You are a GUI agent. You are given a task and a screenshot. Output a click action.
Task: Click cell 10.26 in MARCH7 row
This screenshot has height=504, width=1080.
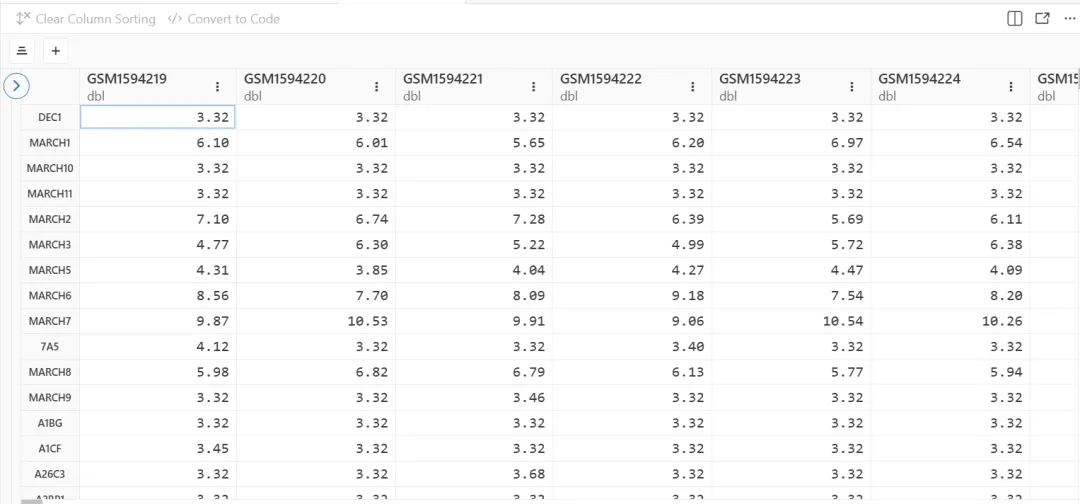(950, 322)
